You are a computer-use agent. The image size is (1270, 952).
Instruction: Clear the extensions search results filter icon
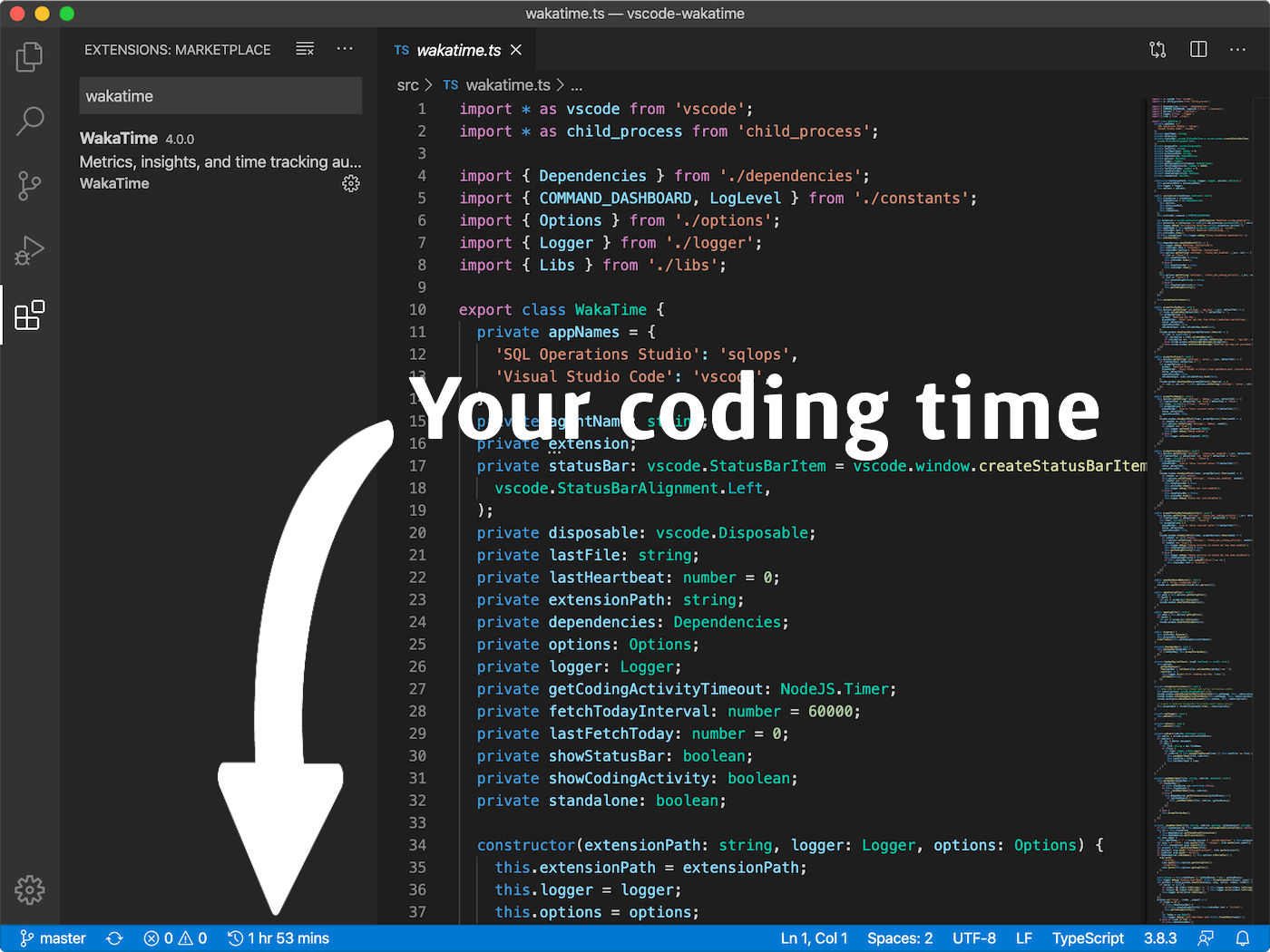[x=305, y=49]
